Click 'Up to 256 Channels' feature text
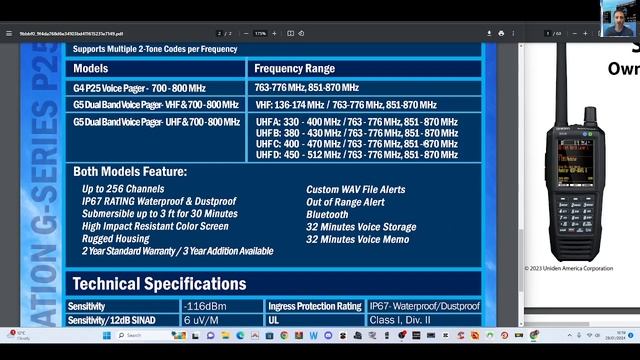640x360 pixels. [x=123, y=189]
